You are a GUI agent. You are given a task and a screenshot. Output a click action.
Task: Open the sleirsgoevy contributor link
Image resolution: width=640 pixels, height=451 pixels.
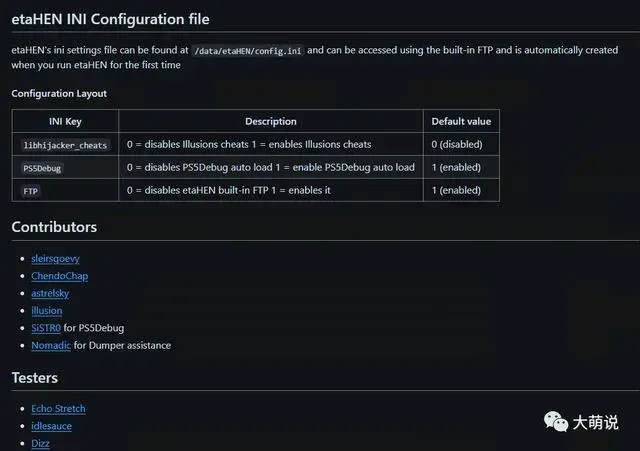click(x=55, y=258)
